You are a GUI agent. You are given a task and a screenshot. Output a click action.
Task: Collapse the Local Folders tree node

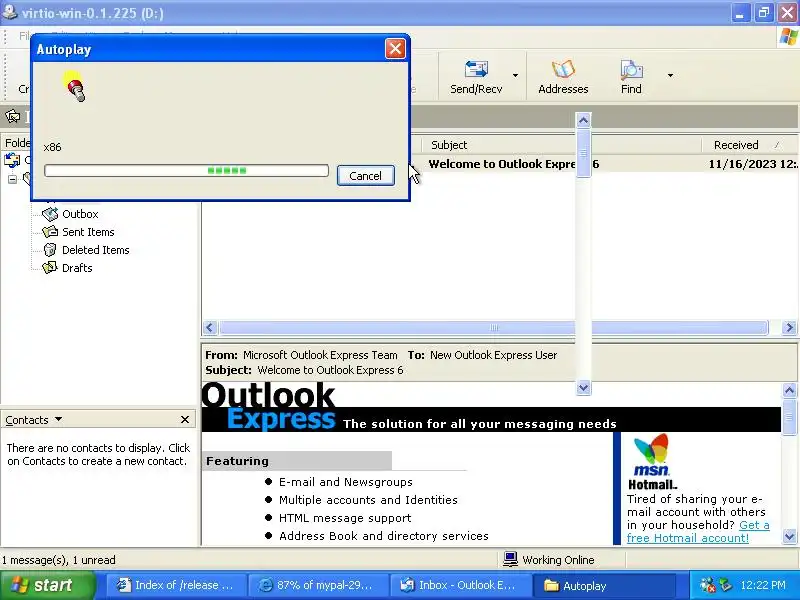coord(12,179)
